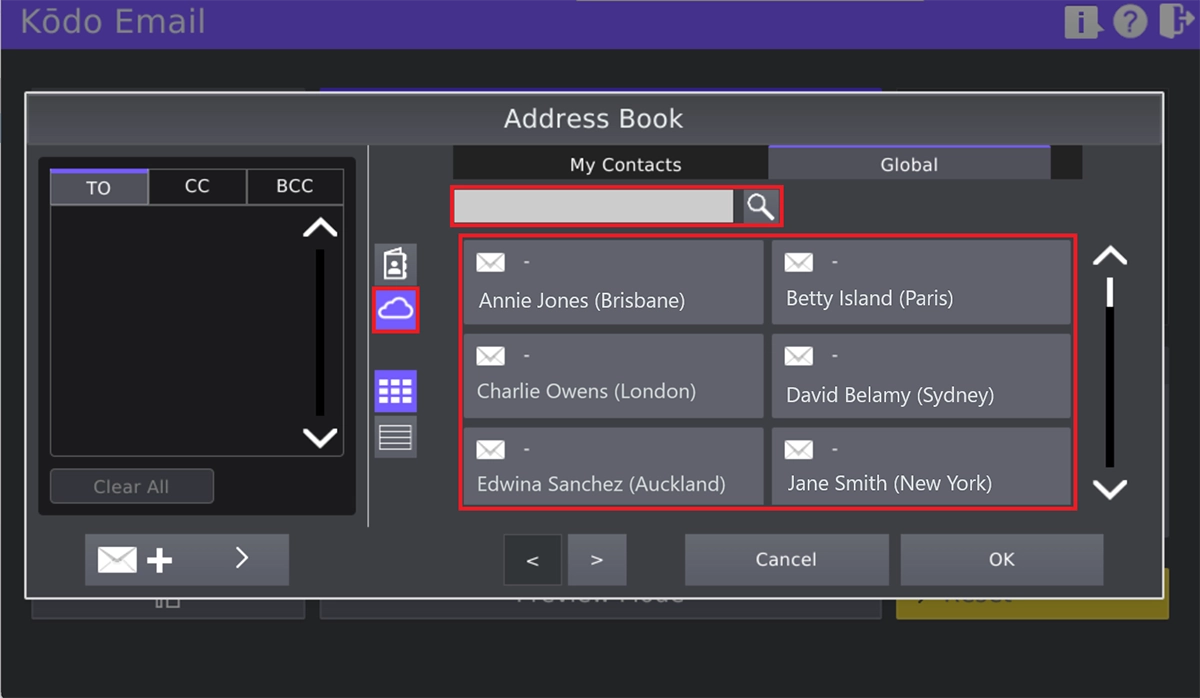Image resolution: width=1200 pixels, height=698 pixels.
Task: Select the Jane Smith (New York) contact
Action: [920, 466]
